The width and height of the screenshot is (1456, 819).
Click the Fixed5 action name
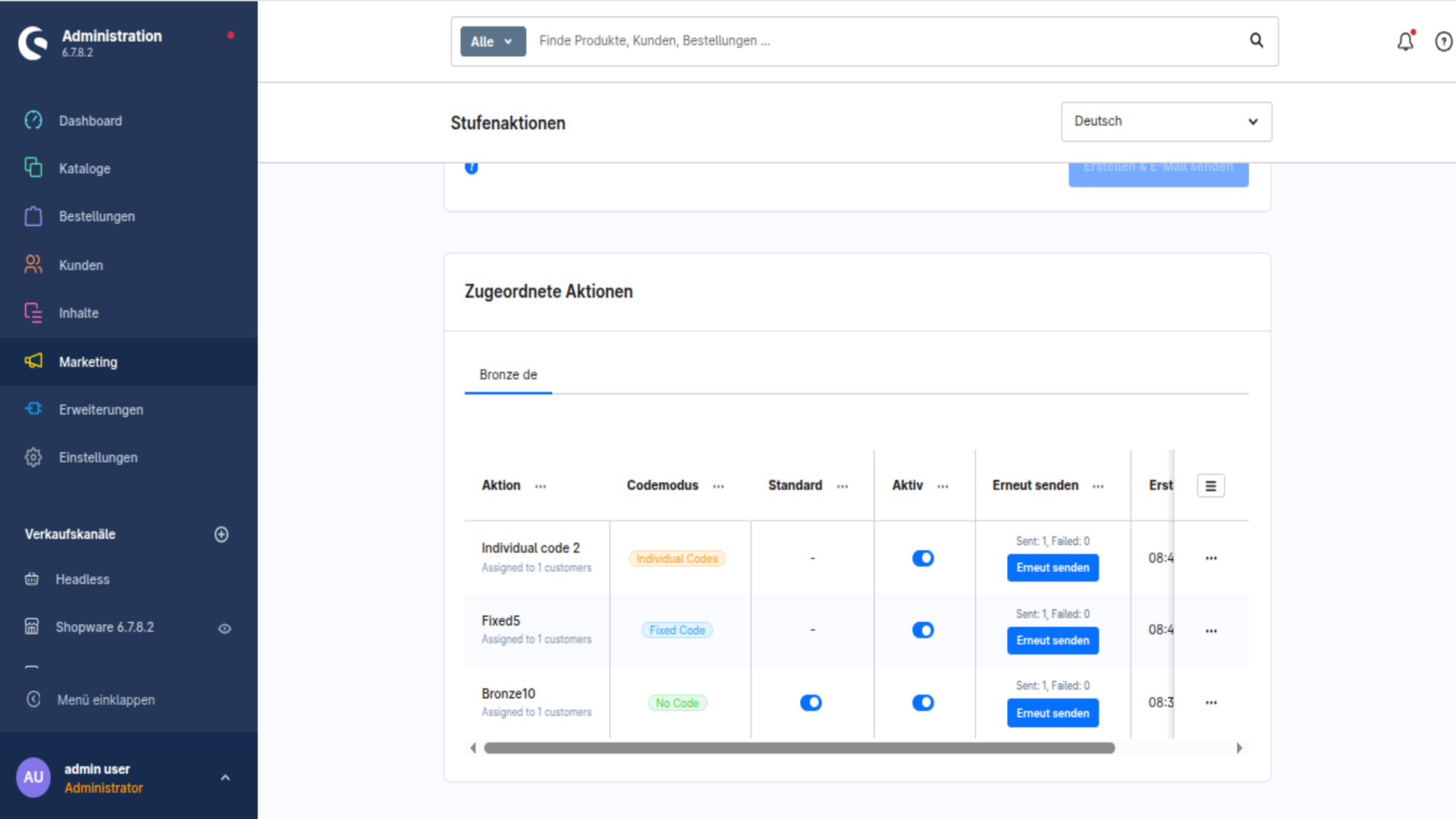500,620
